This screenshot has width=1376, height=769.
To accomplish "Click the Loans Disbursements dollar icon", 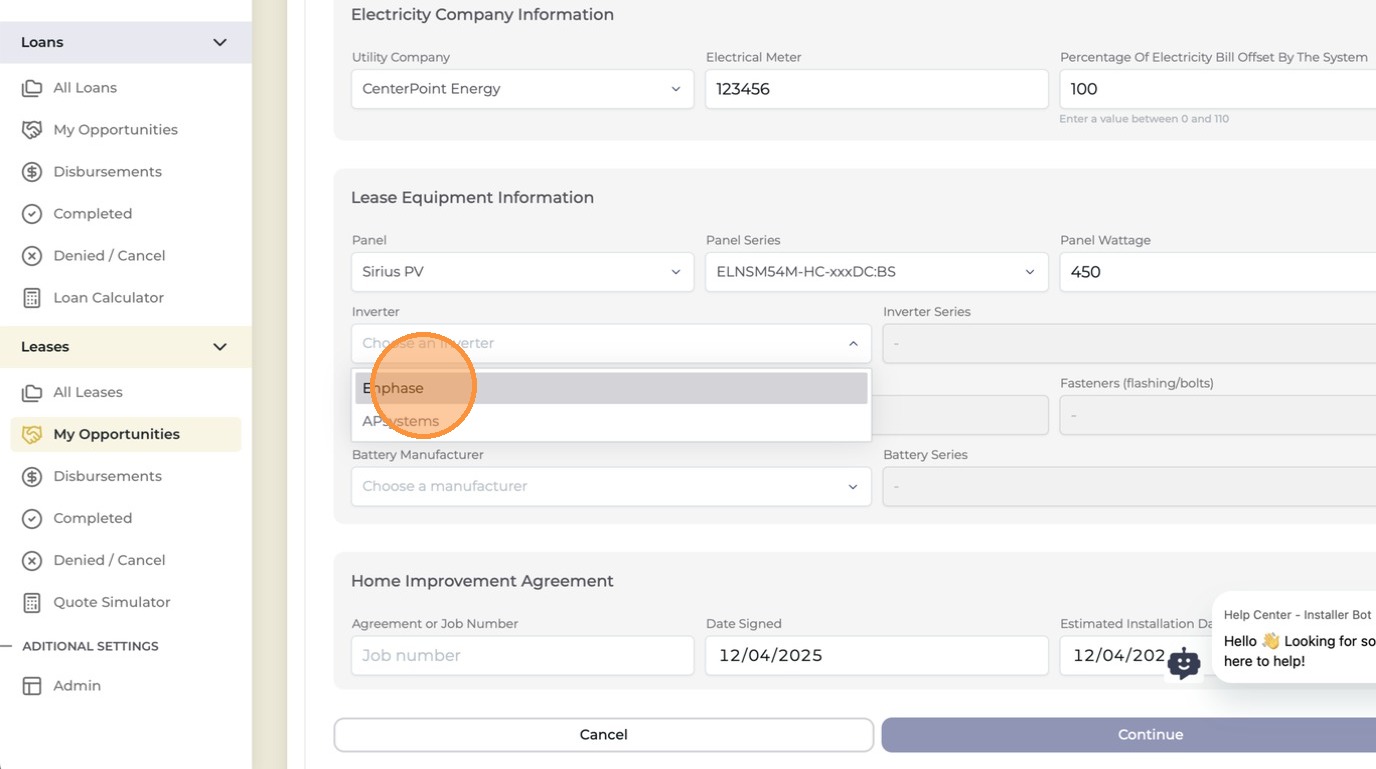I will 32,172.
